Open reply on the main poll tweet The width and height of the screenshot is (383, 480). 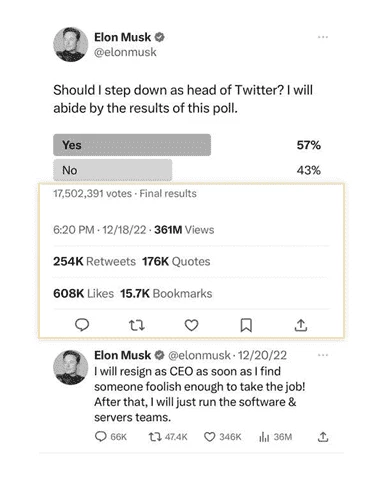[x=82, y=325]
